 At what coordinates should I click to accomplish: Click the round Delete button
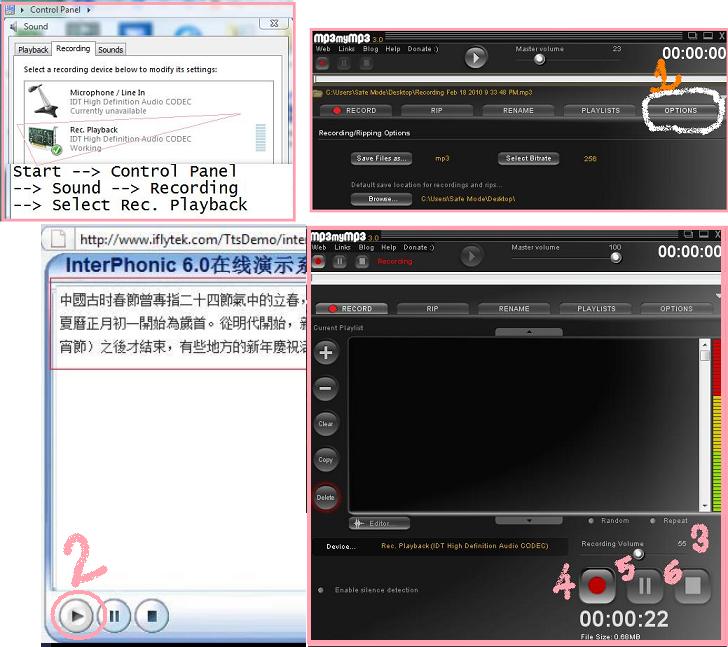click(x=326, y=498)
